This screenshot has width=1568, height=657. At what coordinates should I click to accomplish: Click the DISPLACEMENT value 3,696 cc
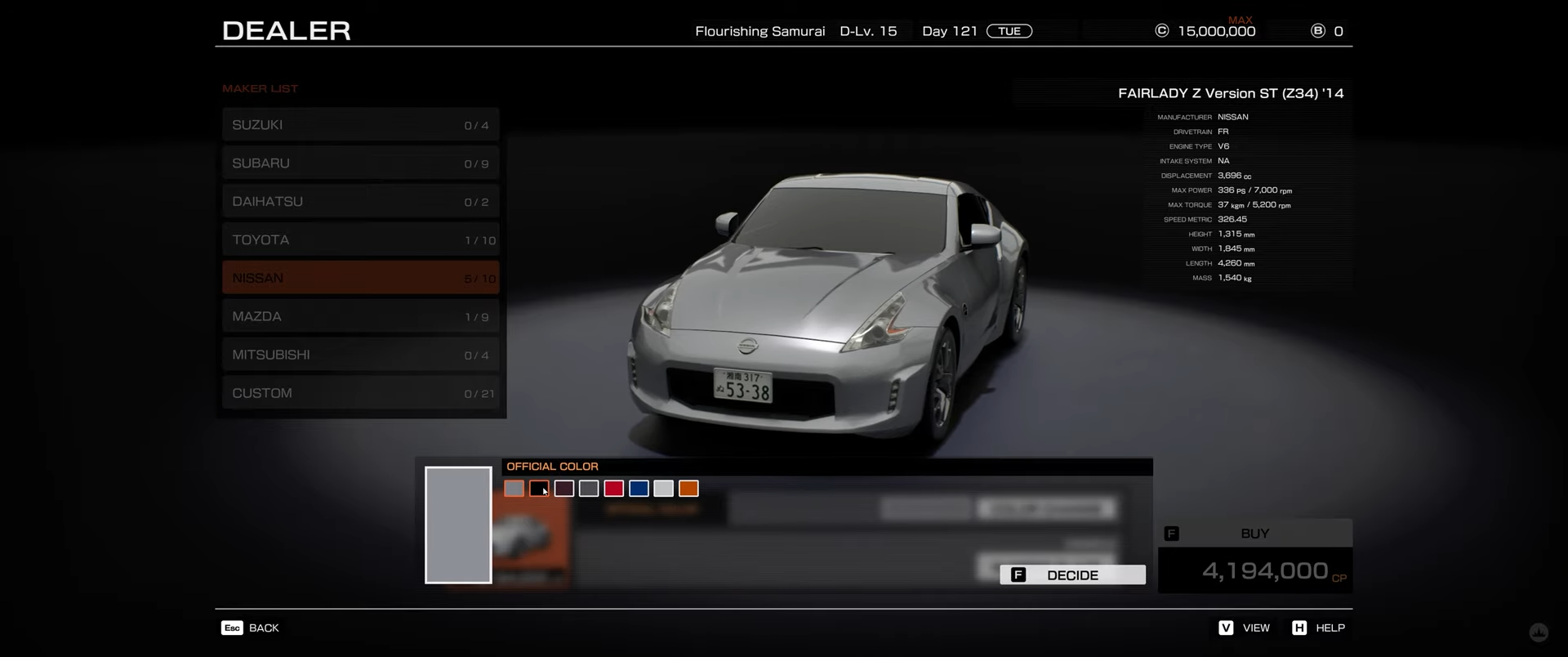[1234, 176]
